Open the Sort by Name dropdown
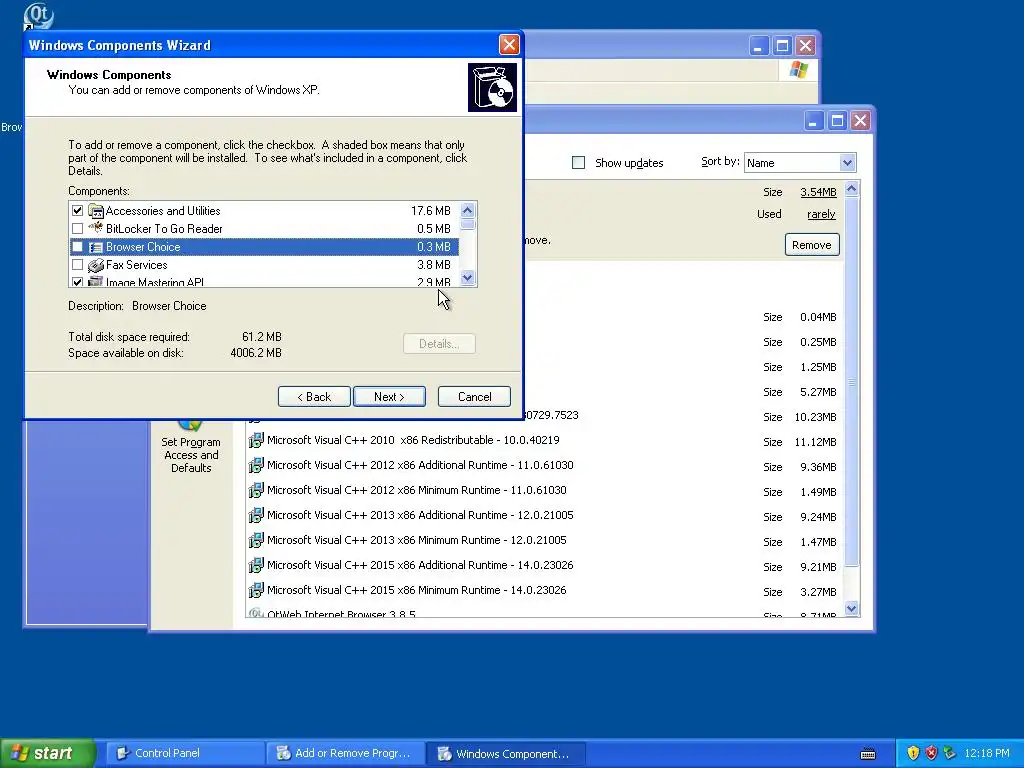 (x=847, y=163)
